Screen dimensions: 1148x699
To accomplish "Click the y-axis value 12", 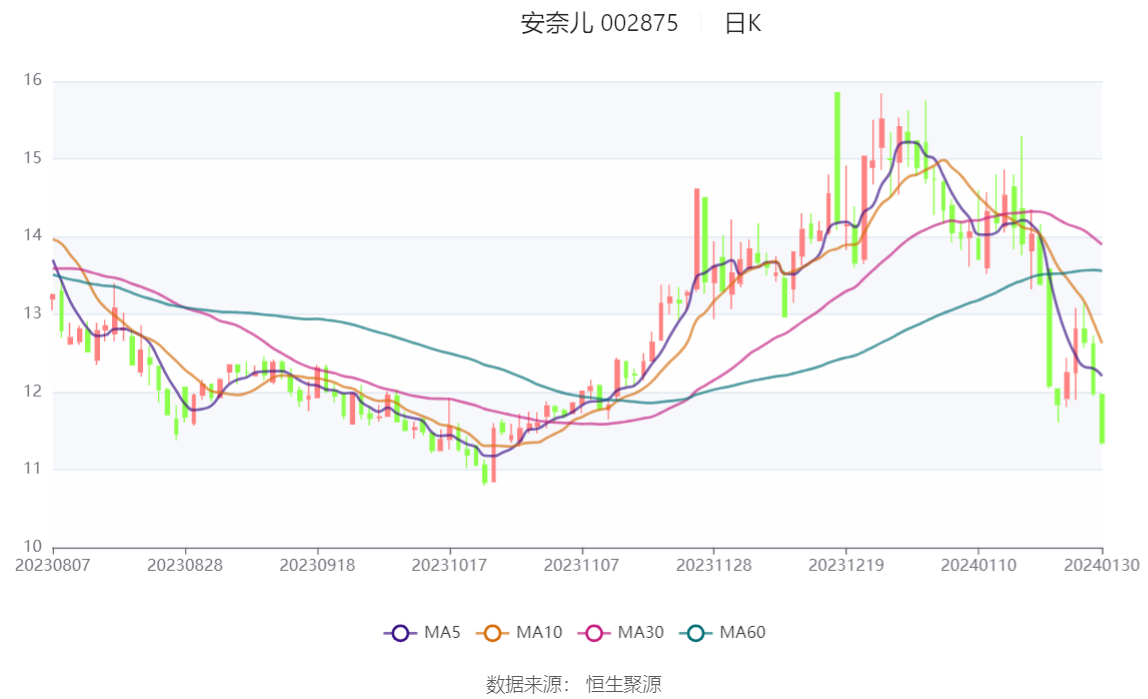I will pos(32,391).
